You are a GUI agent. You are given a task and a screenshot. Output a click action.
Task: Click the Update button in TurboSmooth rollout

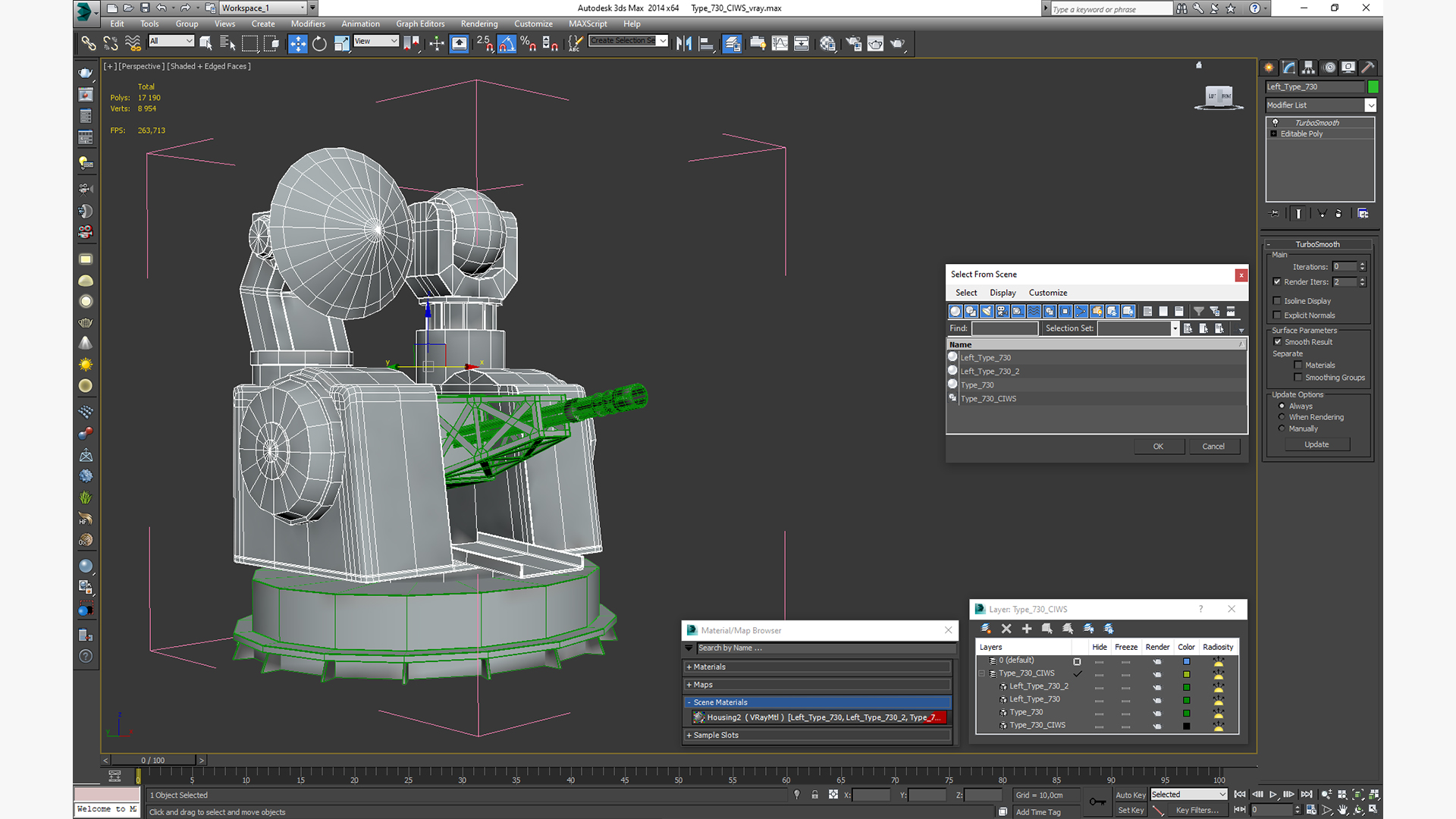click(x=1316, y=444)
